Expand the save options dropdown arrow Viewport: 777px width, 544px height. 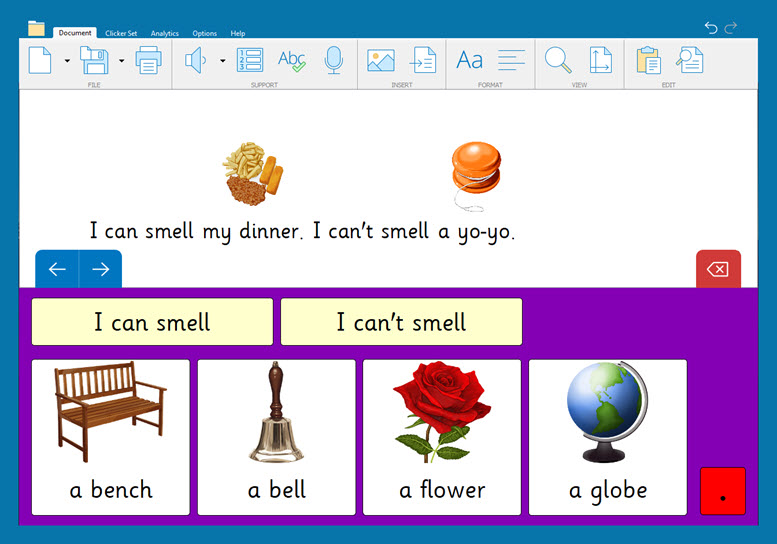(121, 61)
